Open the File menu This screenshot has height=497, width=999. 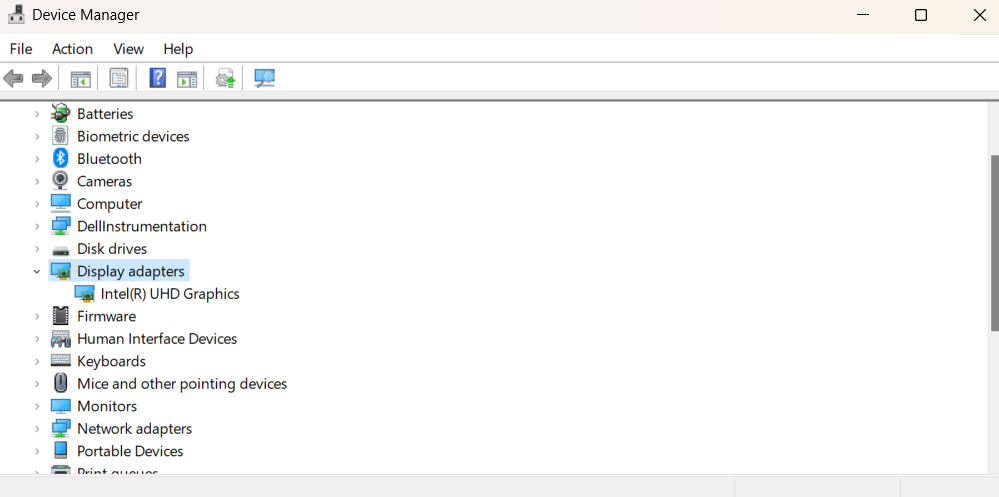coord(21,49)
